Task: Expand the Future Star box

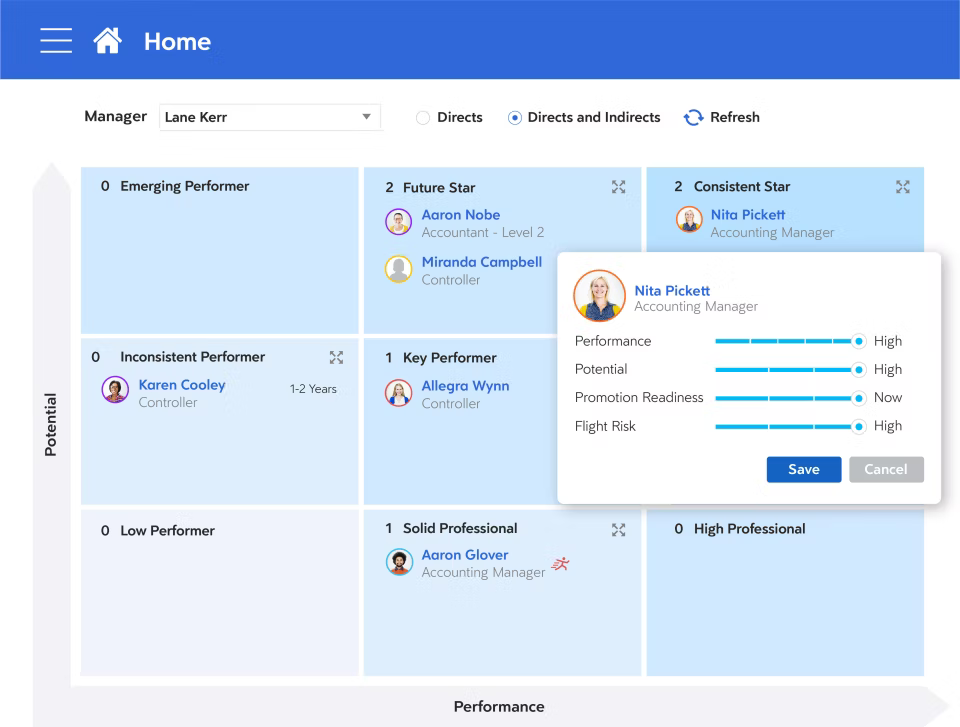Action: tap(618, 187)
